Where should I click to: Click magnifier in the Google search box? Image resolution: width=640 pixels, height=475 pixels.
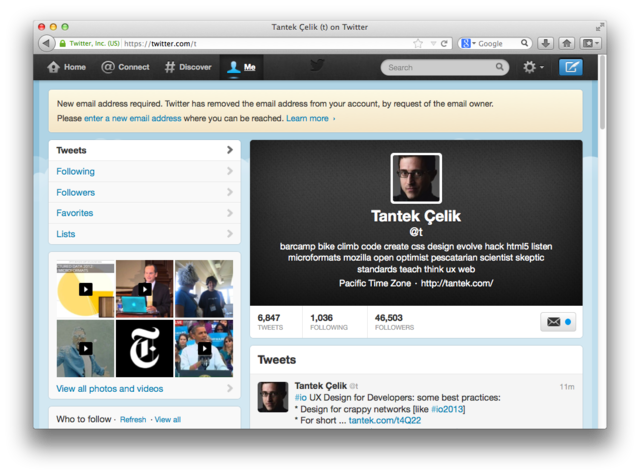click(x=524, y=43)
